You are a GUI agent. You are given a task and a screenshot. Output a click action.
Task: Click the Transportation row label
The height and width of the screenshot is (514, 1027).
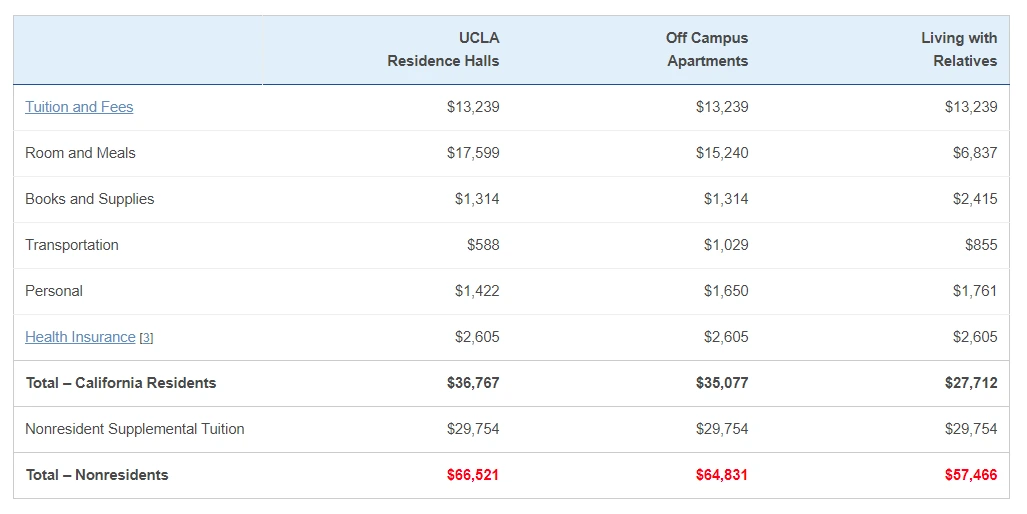pos(72,245)
